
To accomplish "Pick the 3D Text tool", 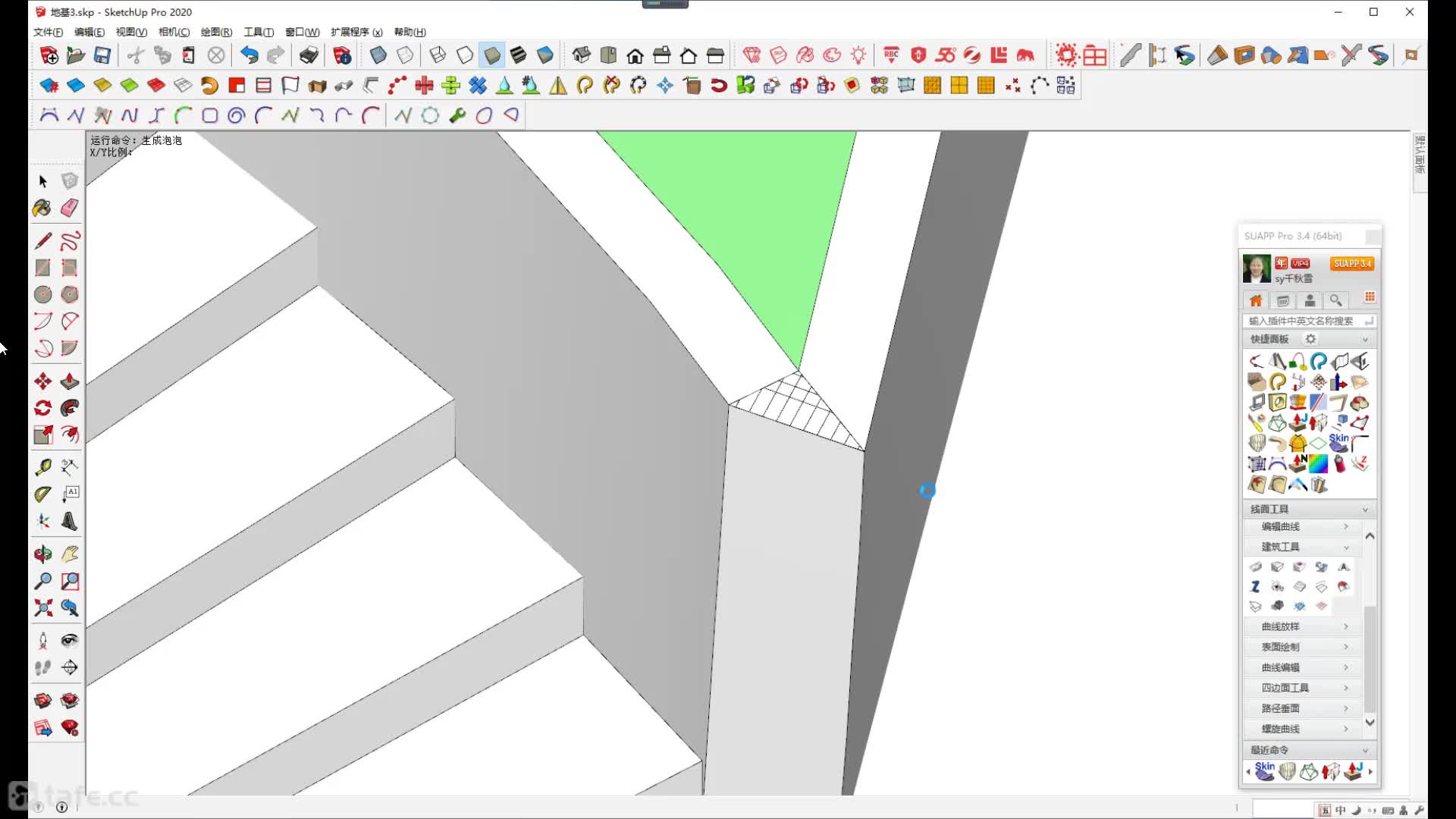I will click(70, 521).
